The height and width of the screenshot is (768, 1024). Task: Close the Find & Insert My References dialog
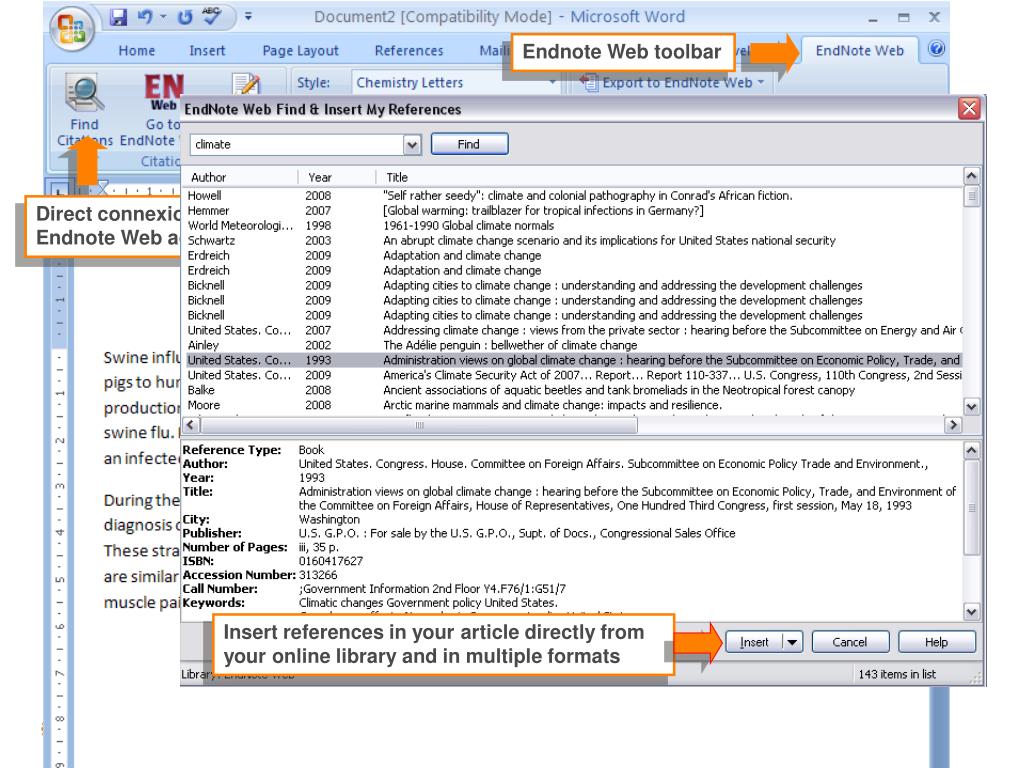pyautogui.click(x=969, y=108)
